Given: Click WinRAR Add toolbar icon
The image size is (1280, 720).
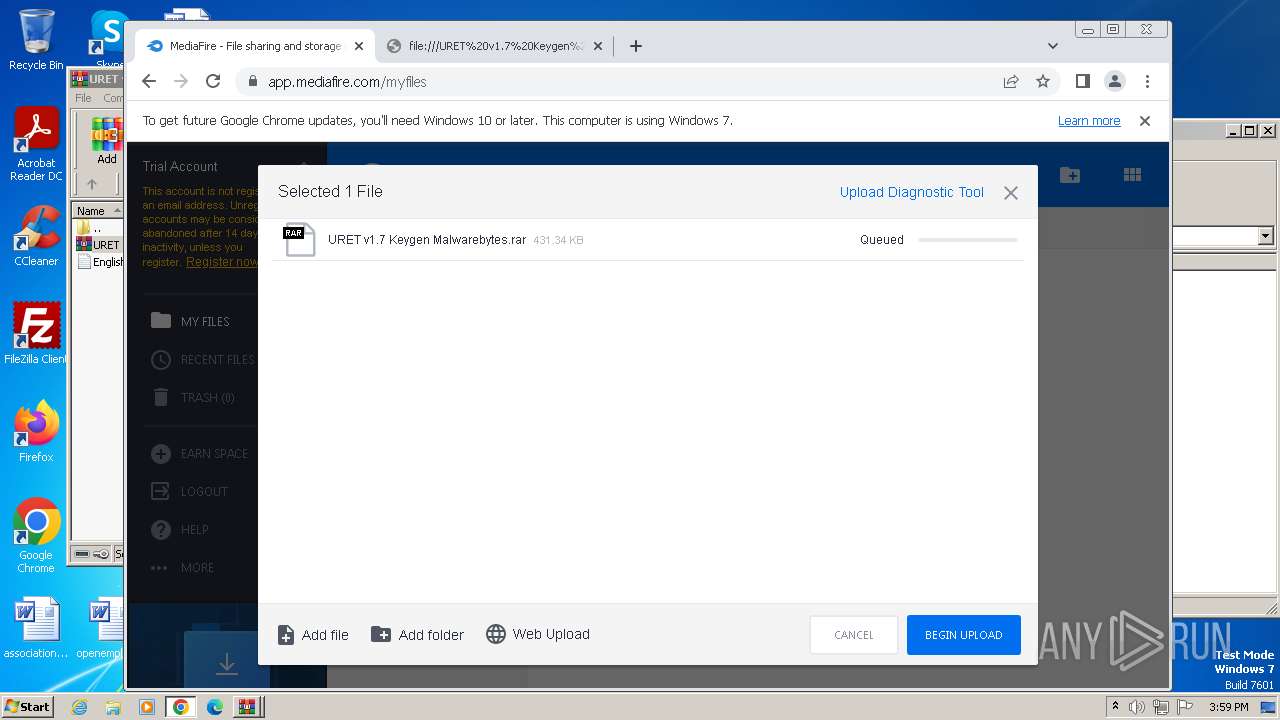Looking at the screenshot, I should click(106, 141).
